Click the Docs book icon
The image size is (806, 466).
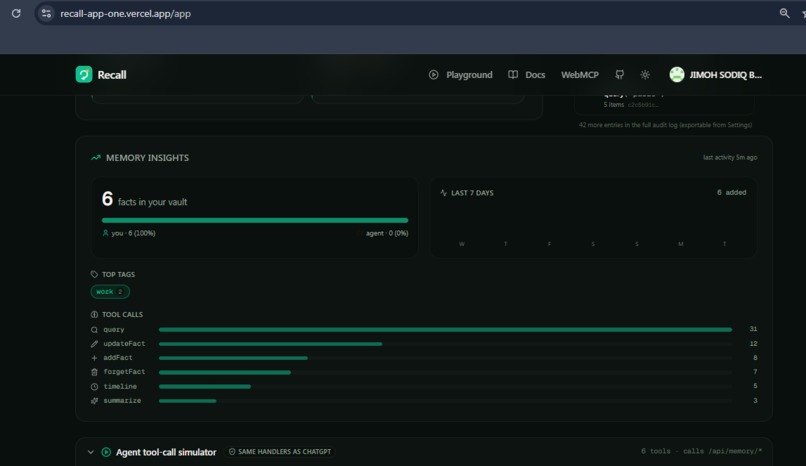click(512, 75)
